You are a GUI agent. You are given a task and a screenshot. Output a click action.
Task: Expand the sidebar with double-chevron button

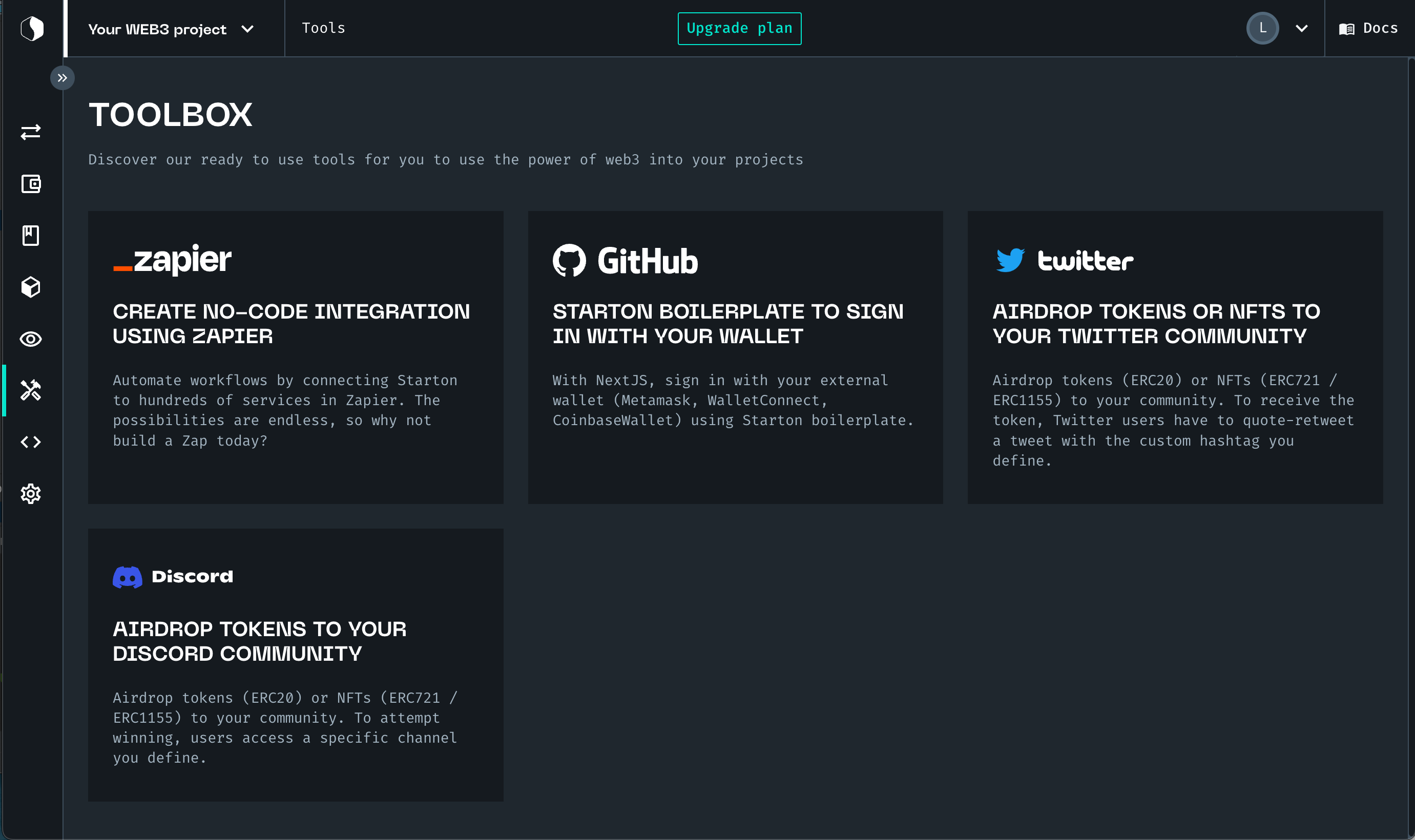tap(63, 77)
